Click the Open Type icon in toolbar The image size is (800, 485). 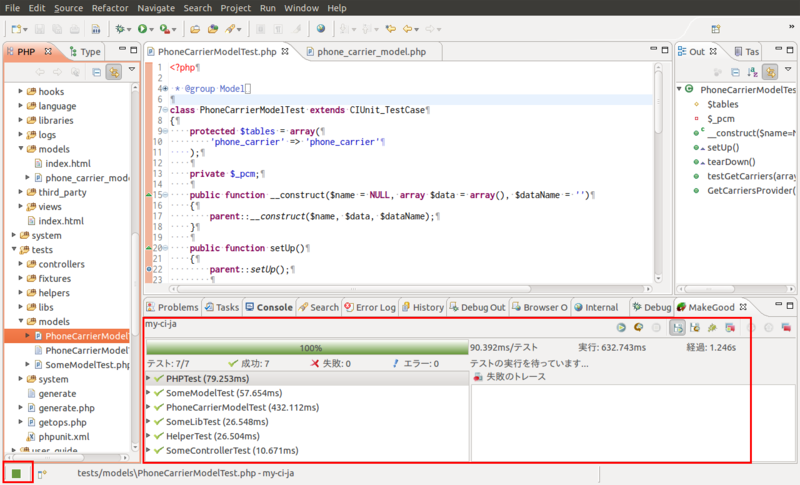click(x=213, y=29)
